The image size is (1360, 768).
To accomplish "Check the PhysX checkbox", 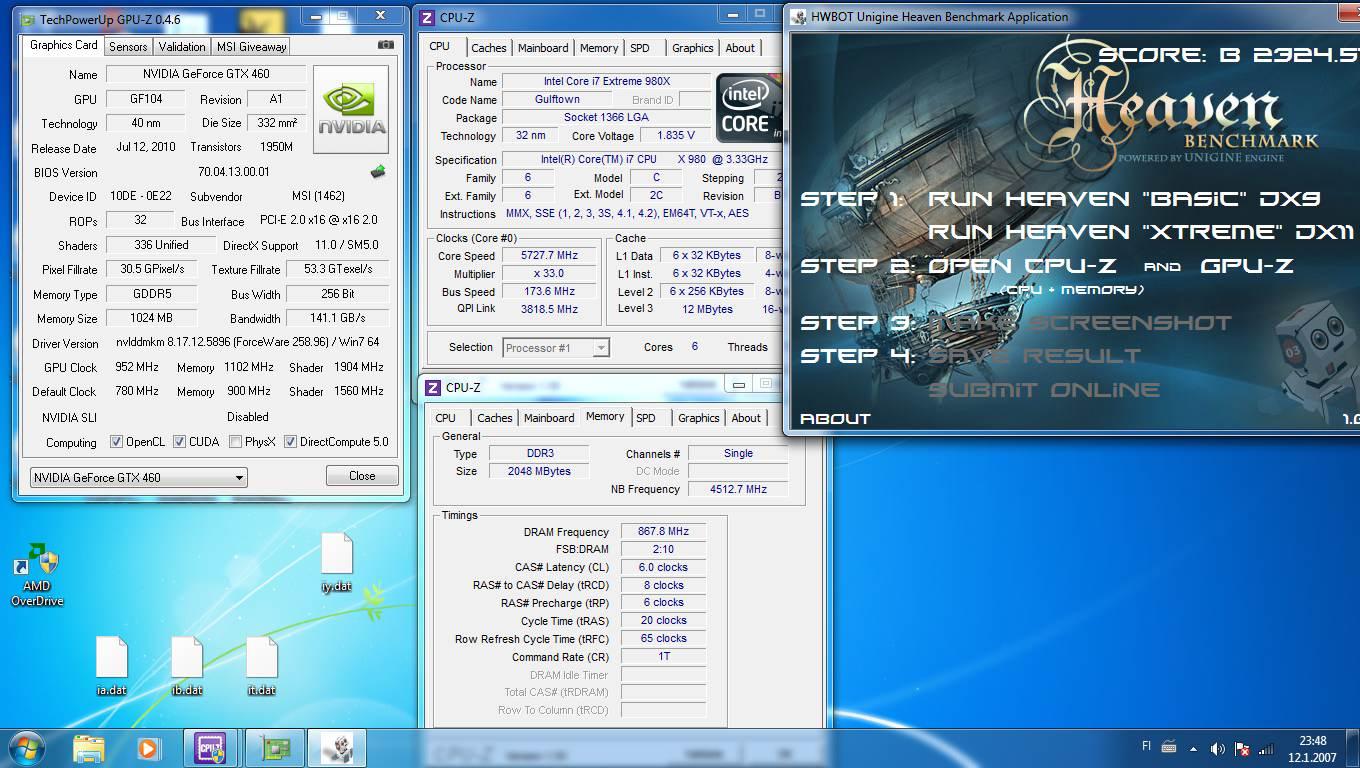I will [x=235, y=442].
